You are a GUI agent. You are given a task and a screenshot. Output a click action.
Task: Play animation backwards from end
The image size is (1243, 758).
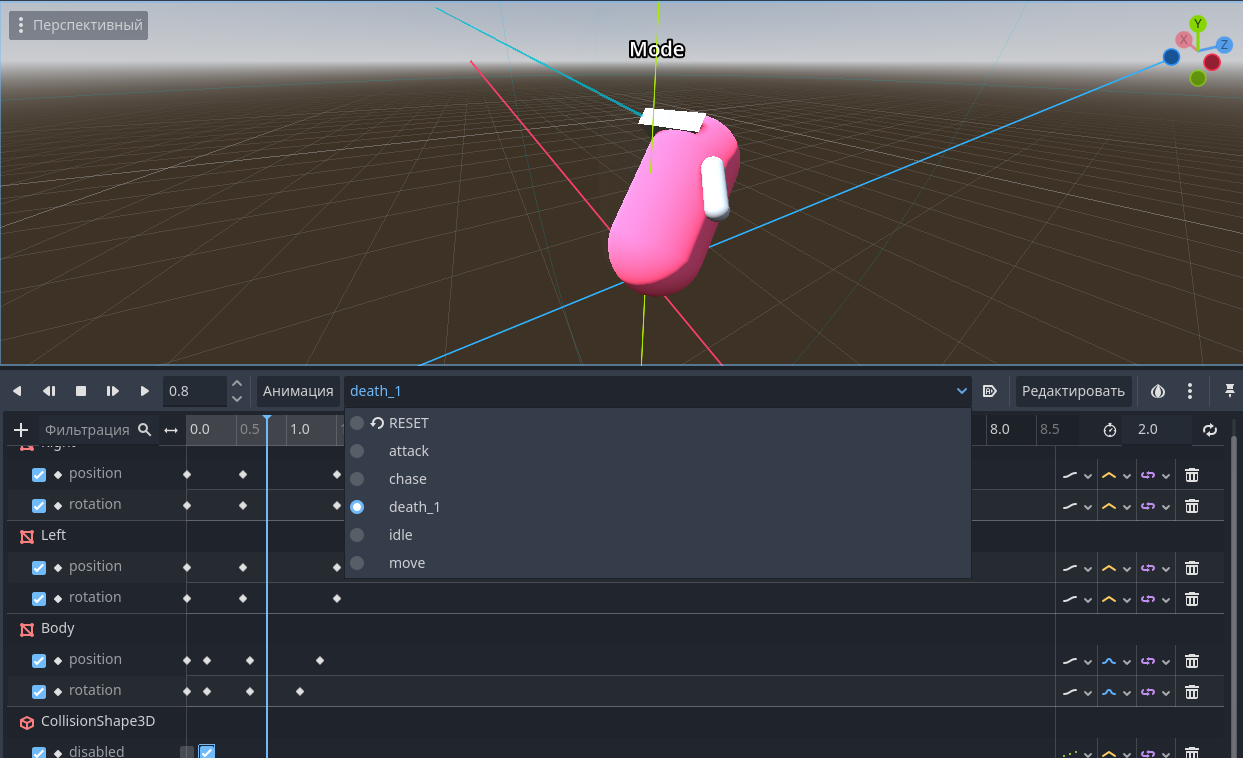[x=17, y=391]
